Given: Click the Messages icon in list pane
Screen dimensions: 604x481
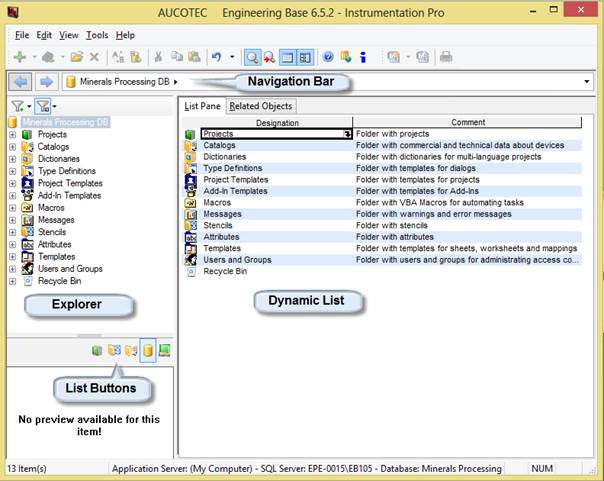Looking at the screenshot, I should coord(191,214).
